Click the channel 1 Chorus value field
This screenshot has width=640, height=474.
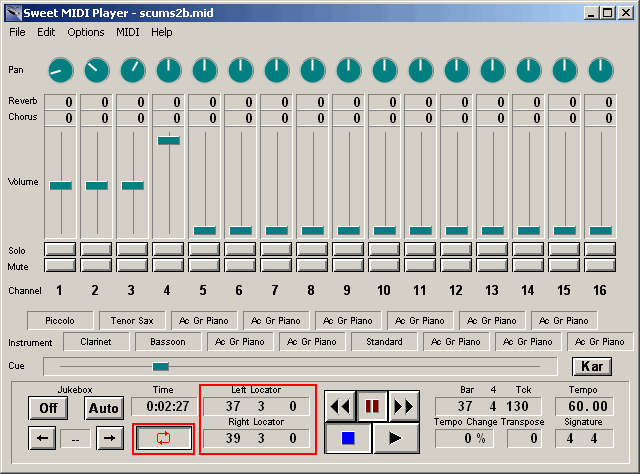pyautogui.click(x=60, y=118)
